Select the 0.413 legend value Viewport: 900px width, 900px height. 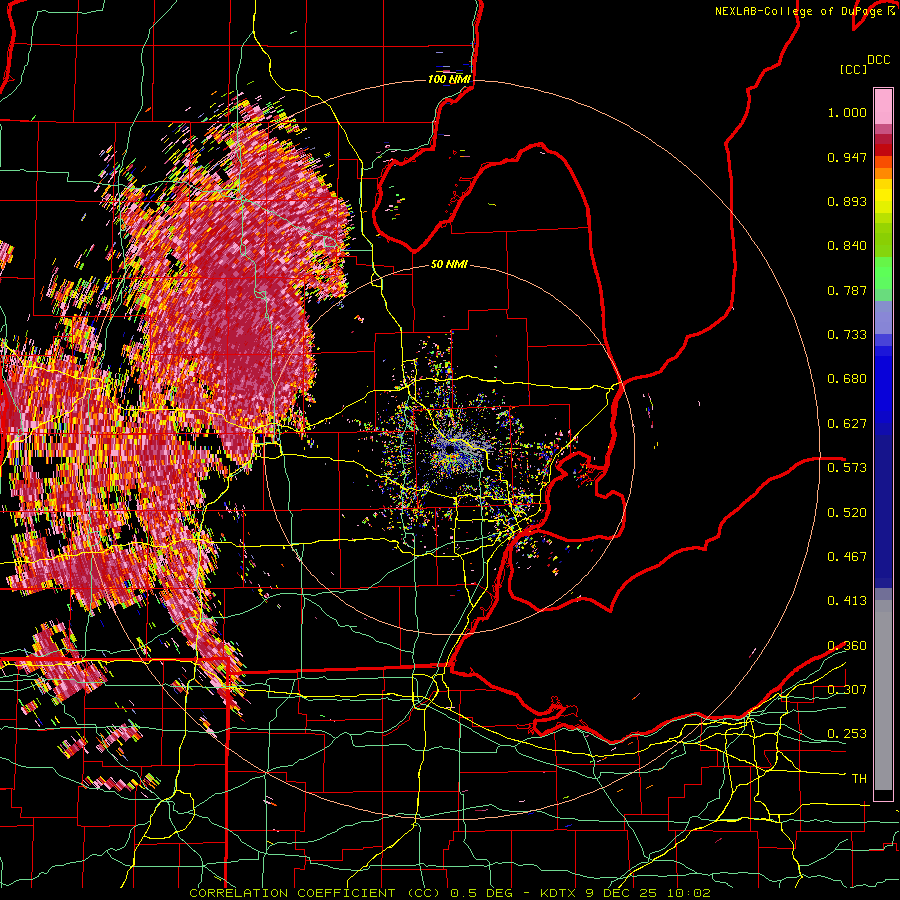[x=847, y=601]
